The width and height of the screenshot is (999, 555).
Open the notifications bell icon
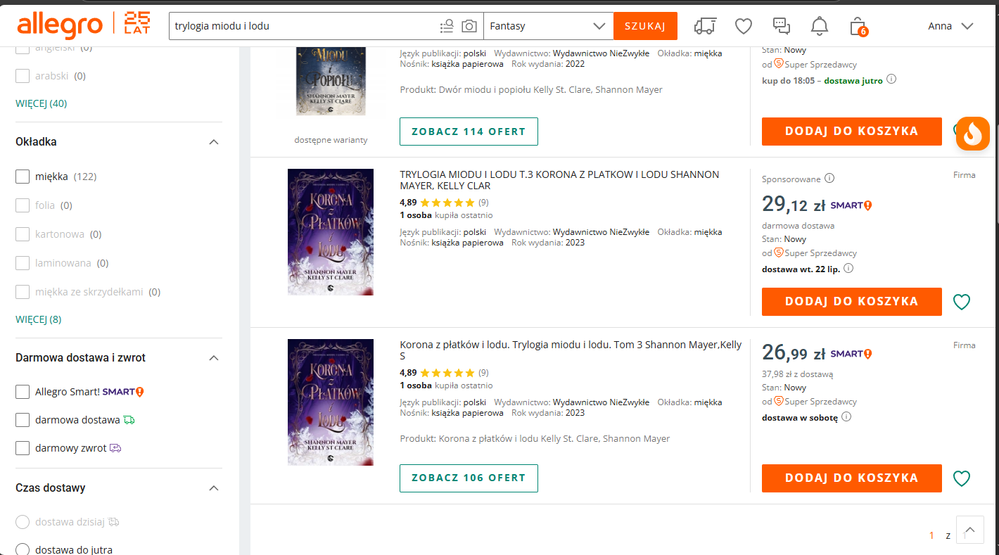pos(819,26)
